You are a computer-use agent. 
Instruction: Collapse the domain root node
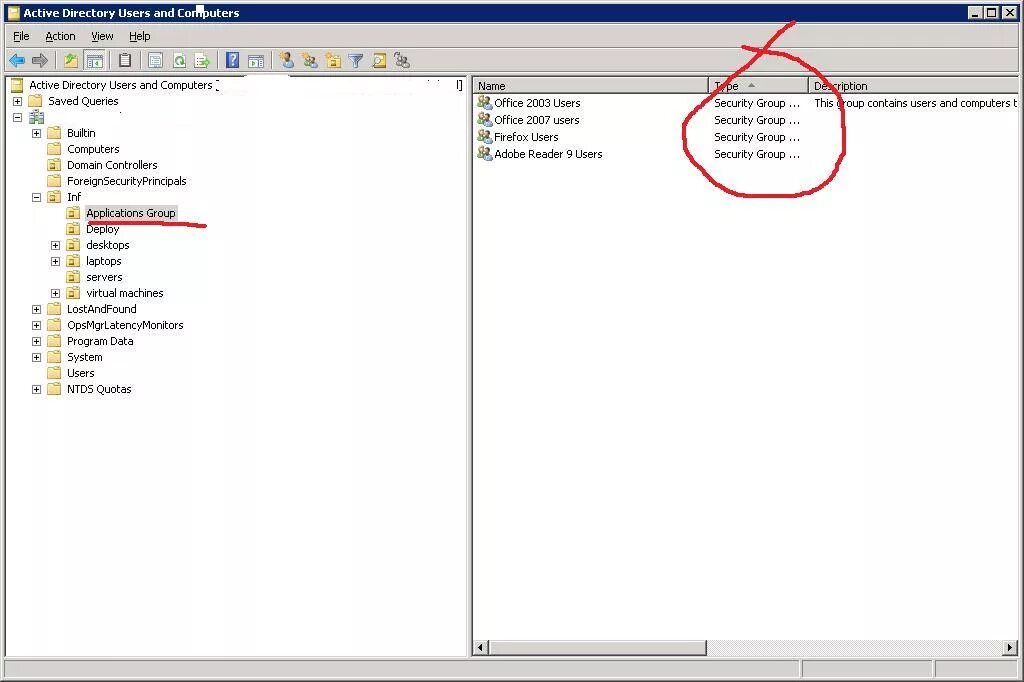point(18,118)
